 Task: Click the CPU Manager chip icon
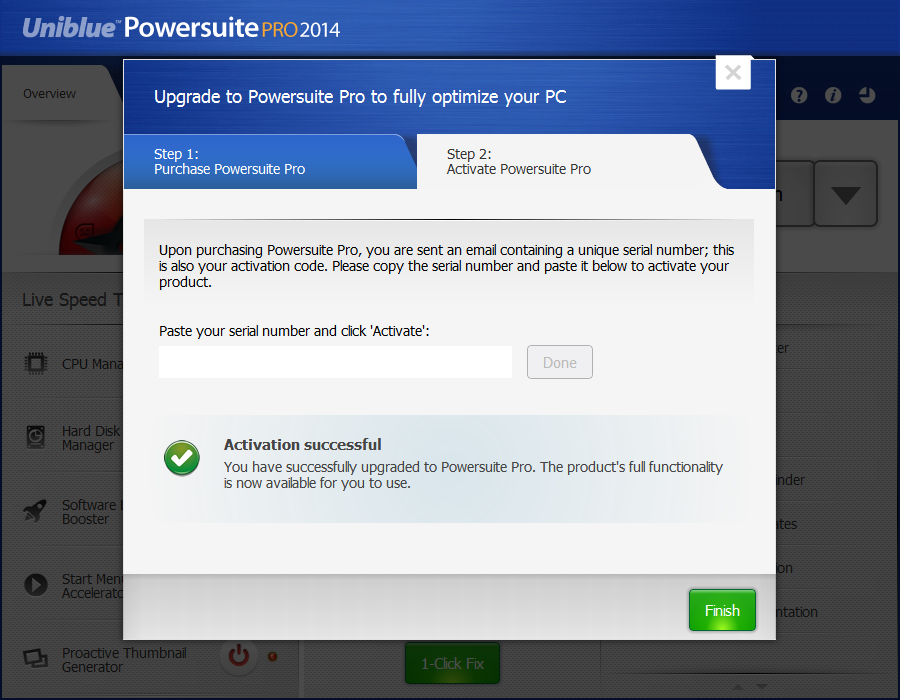36,363
